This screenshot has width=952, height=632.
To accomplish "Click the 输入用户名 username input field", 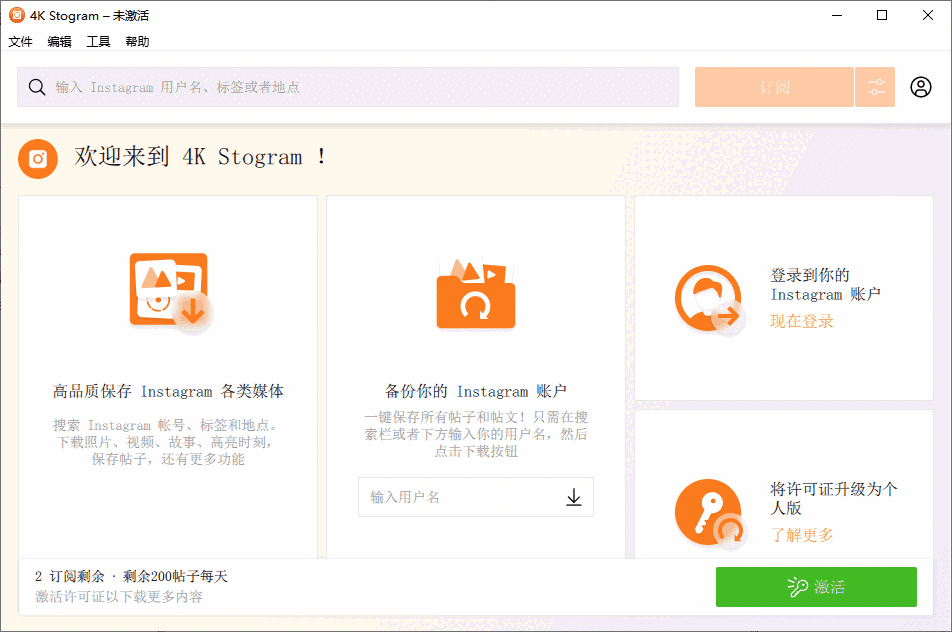I will pos(450,497).
